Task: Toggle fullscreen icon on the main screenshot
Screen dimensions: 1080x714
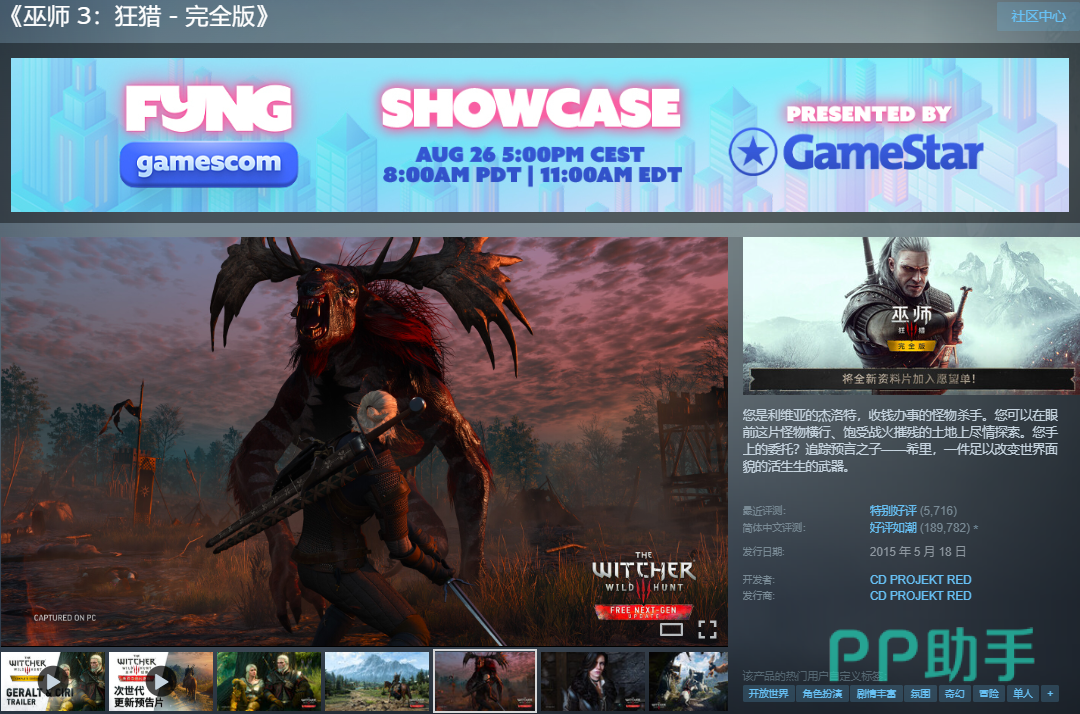Action: (x=707, y=629)
